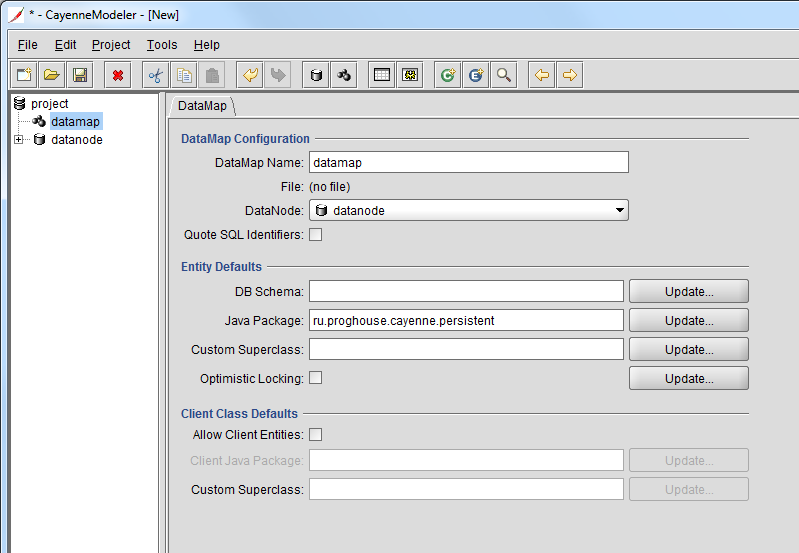Select the 'datamap' tree item
The width and height of the screenshot is (799, 553).
point(76,121)
